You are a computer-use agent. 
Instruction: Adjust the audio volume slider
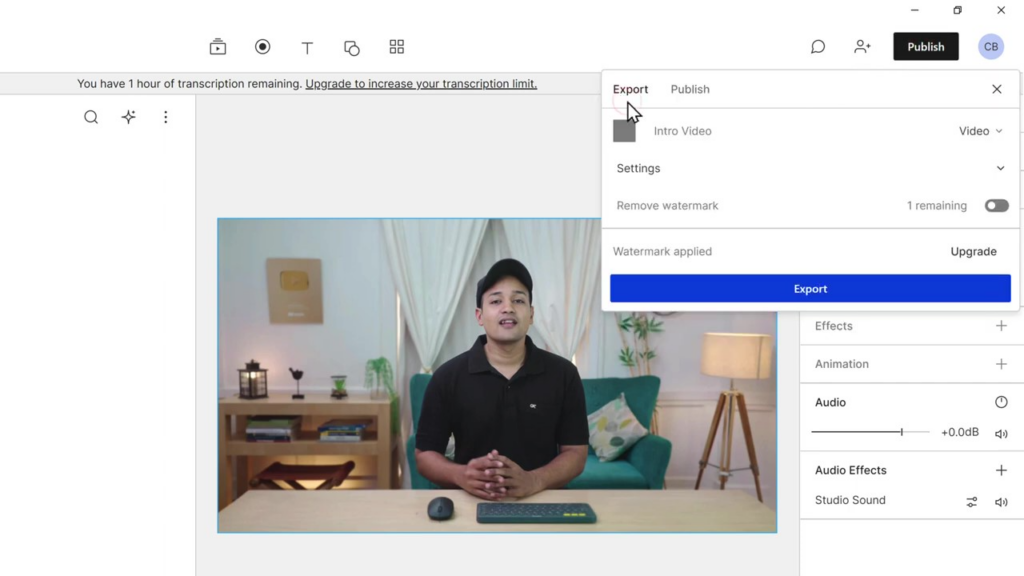pyautogui.click(x=870, y=432)
